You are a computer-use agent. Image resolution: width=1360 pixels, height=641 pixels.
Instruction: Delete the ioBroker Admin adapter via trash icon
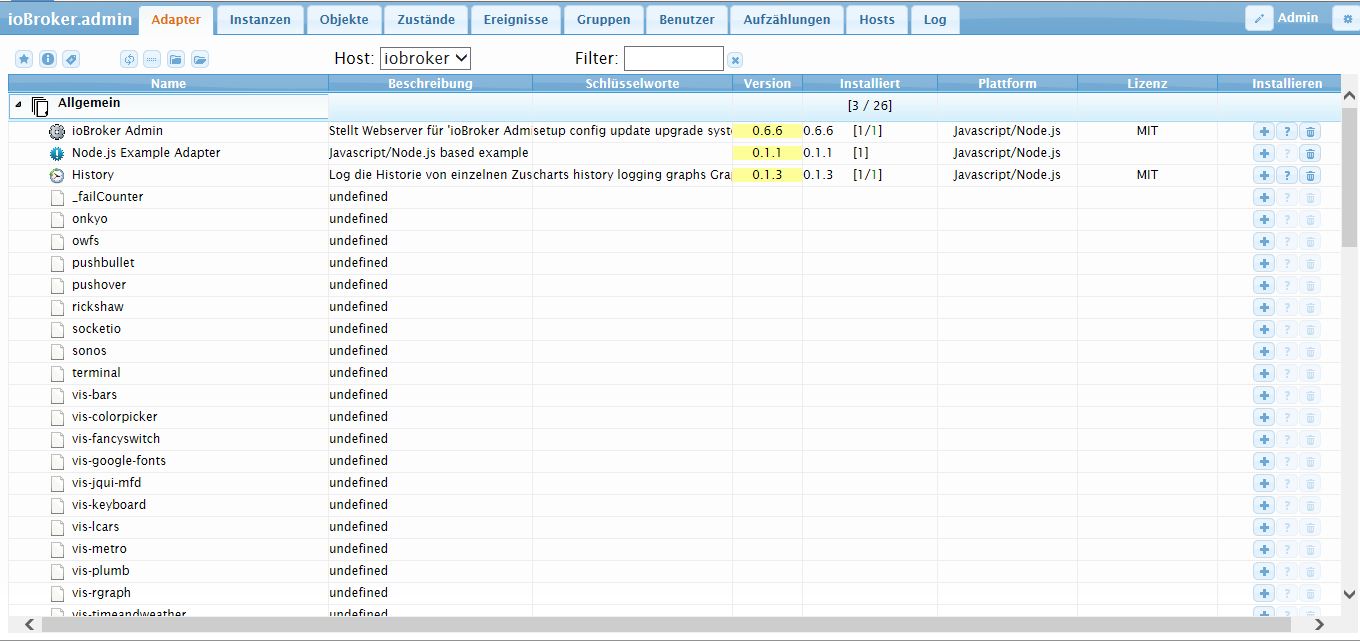click(x=1311, y=131)
